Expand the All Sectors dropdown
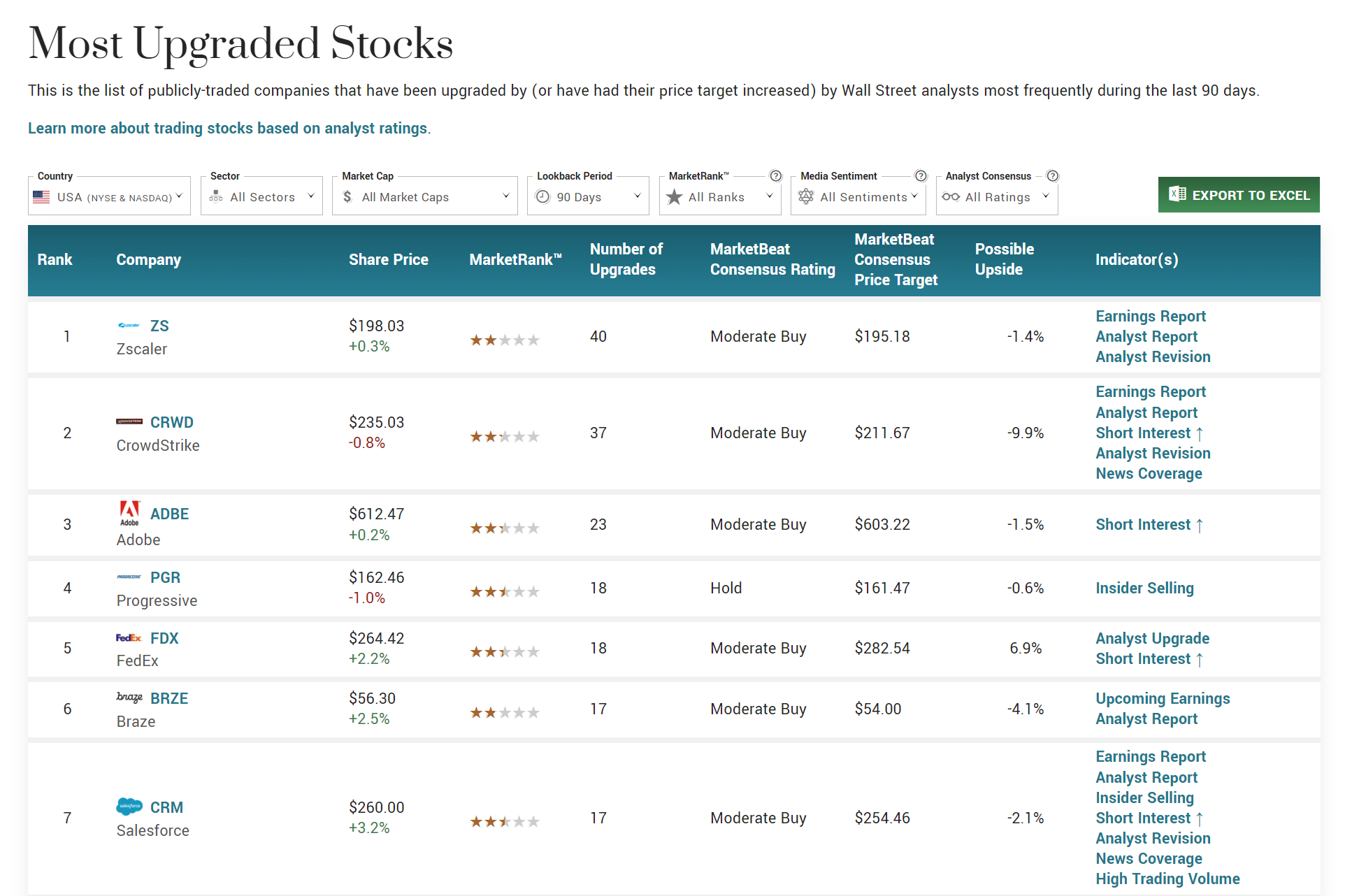The height and width of the screenshot is (896, 1359). click(x=261, y=197)
